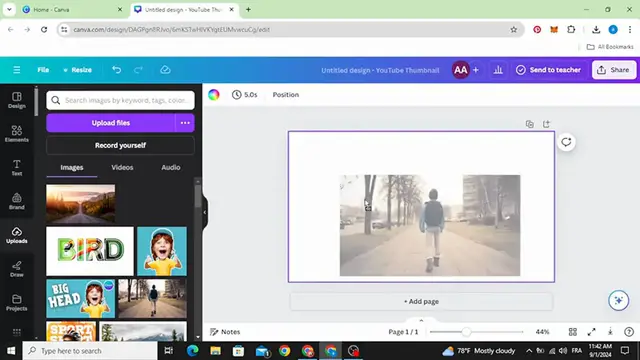Switch to the Videos tab
The image size is (640, 360).
(x=122, y=168)
